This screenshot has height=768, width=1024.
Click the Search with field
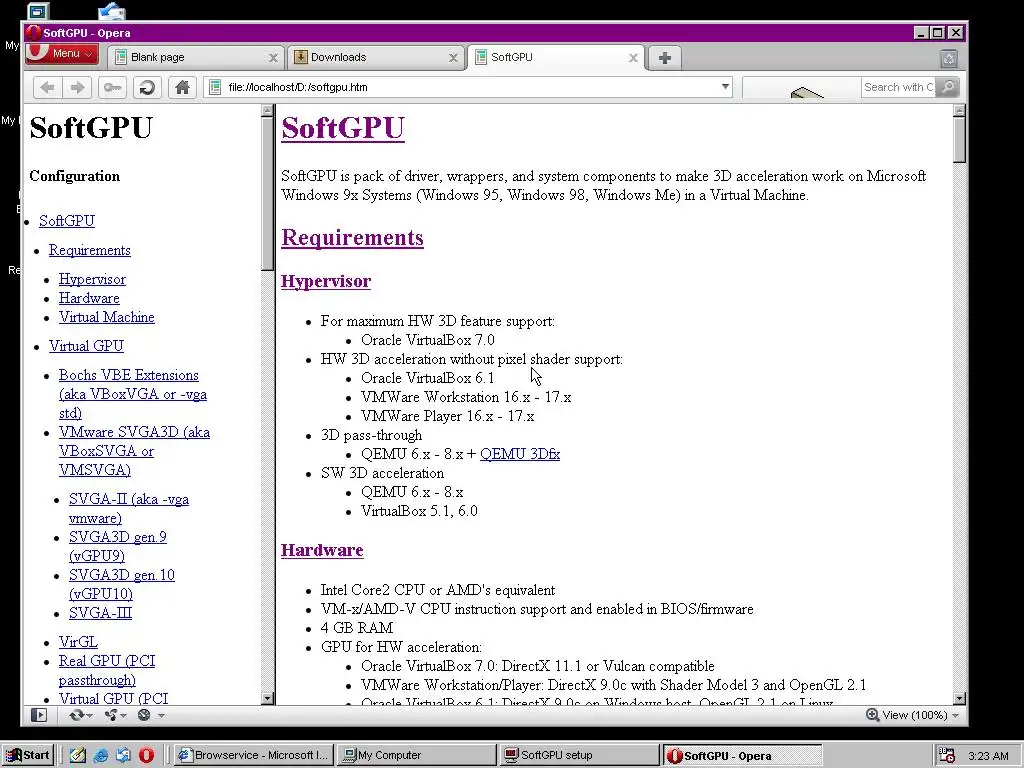tap(898, 87)
